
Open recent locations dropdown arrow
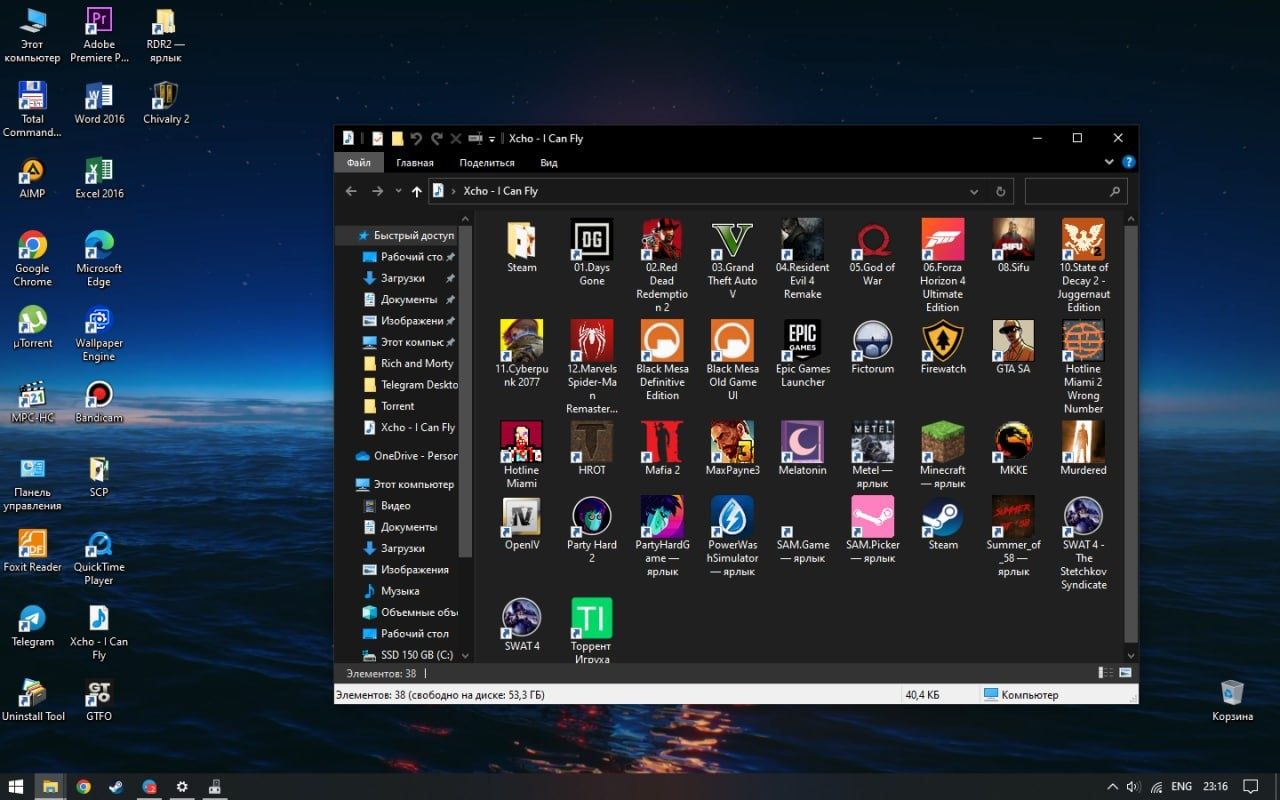click(x=398, y=191)
